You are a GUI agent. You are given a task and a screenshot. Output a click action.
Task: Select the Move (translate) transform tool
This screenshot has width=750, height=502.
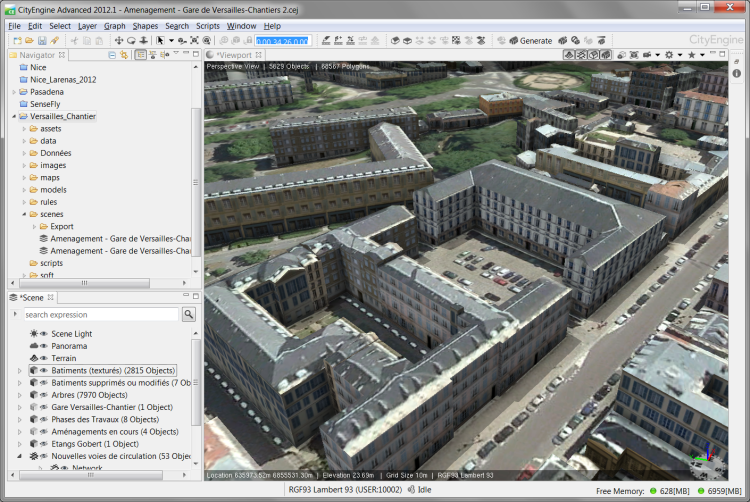pyautogui.click(x=119, y=41)
